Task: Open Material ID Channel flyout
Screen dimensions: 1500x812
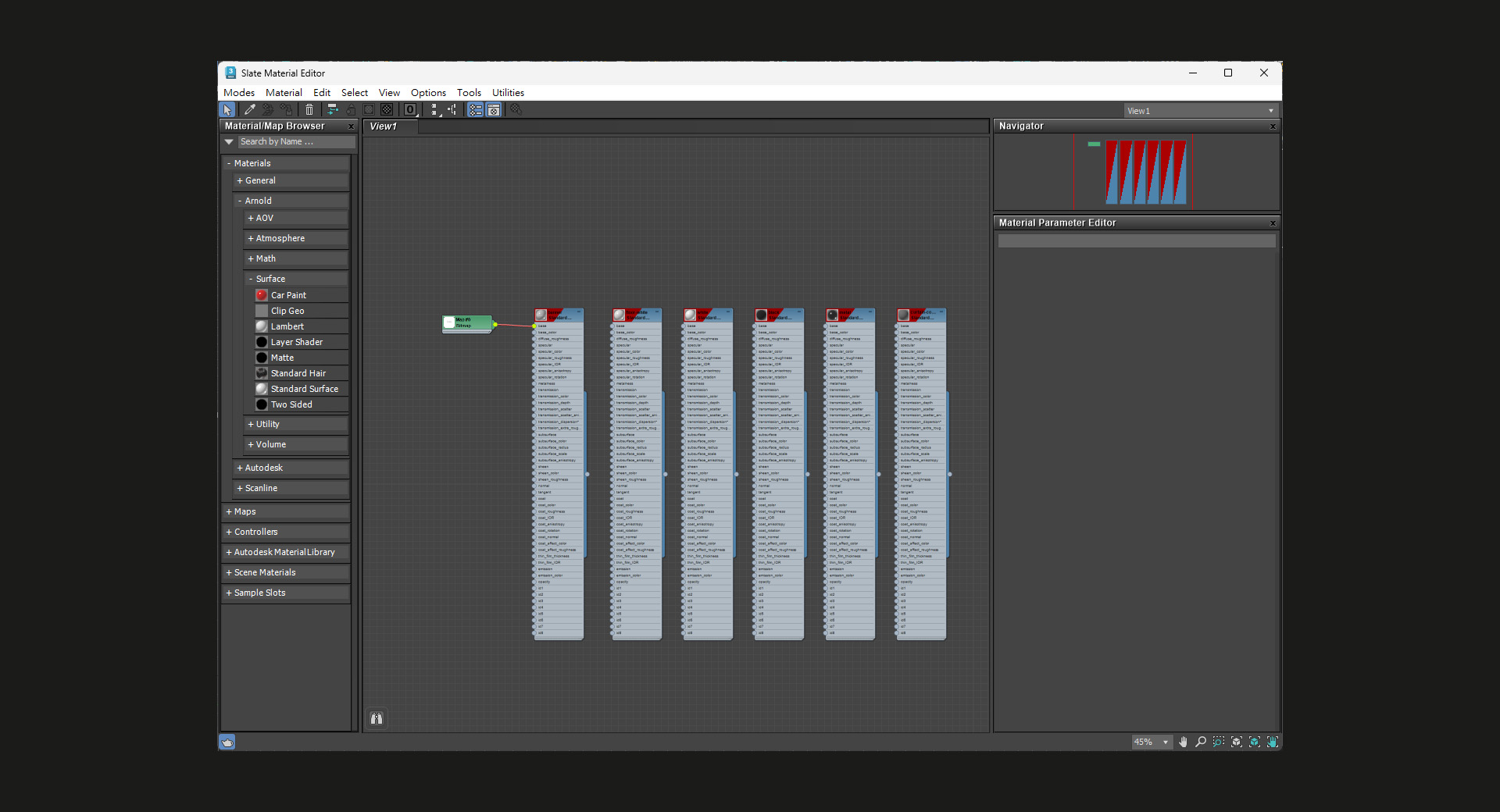Action: [x=410, y=110]
